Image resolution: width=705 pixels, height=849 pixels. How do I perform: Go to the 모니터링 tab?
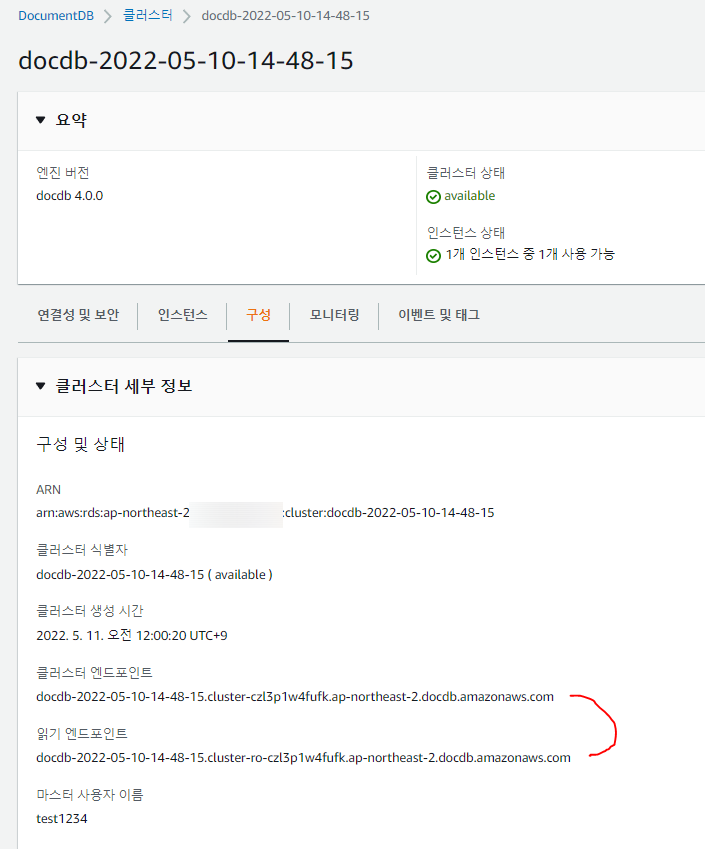click(x=334, y=315)
